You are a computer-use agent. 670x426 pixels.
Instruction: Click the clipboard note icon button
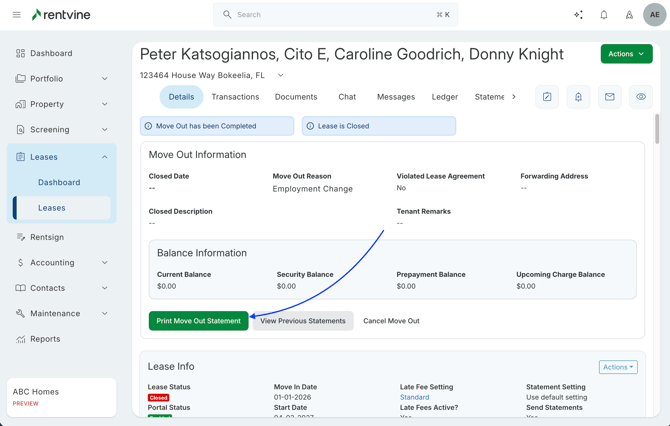(547, 97)
